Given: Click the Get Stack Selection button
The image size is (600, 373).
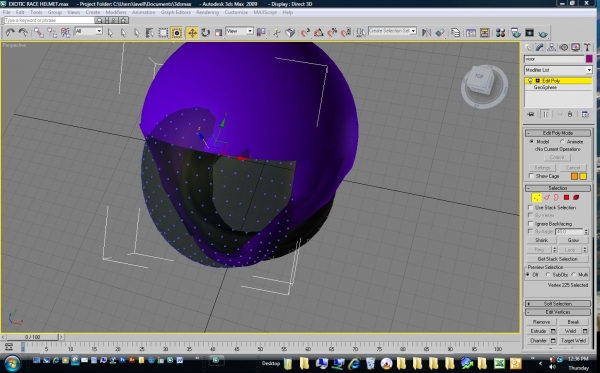Looking at the screenshot, I should point(557,259).
